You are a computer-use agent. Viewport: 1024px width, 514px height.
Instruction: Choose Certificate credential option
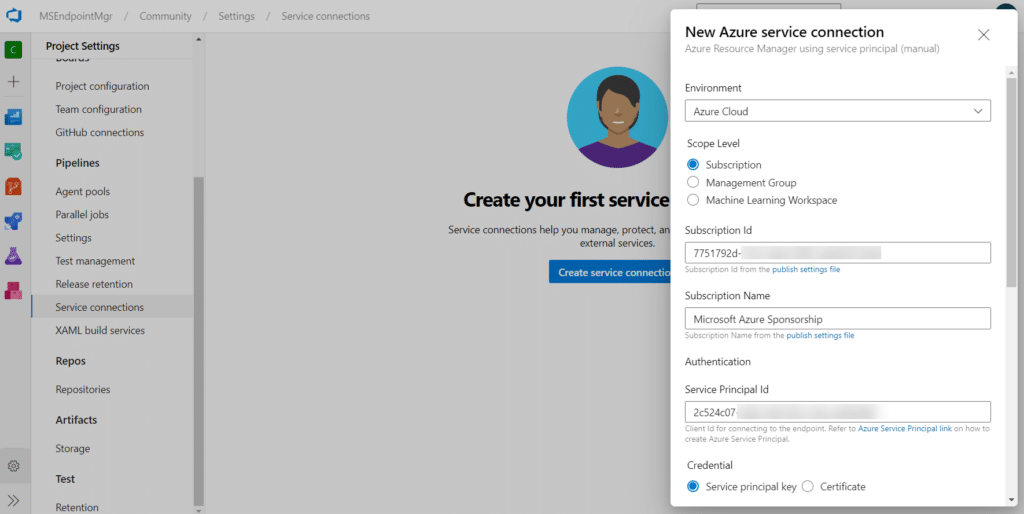point(808,487)
